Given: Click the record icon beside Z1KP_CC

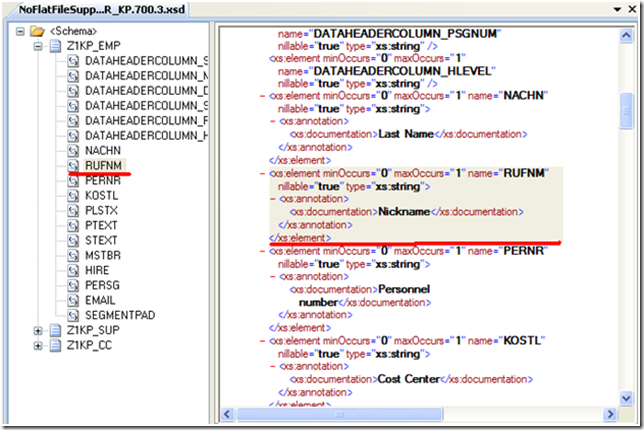Looking at the screenshot, I should [x=55, y=345].
